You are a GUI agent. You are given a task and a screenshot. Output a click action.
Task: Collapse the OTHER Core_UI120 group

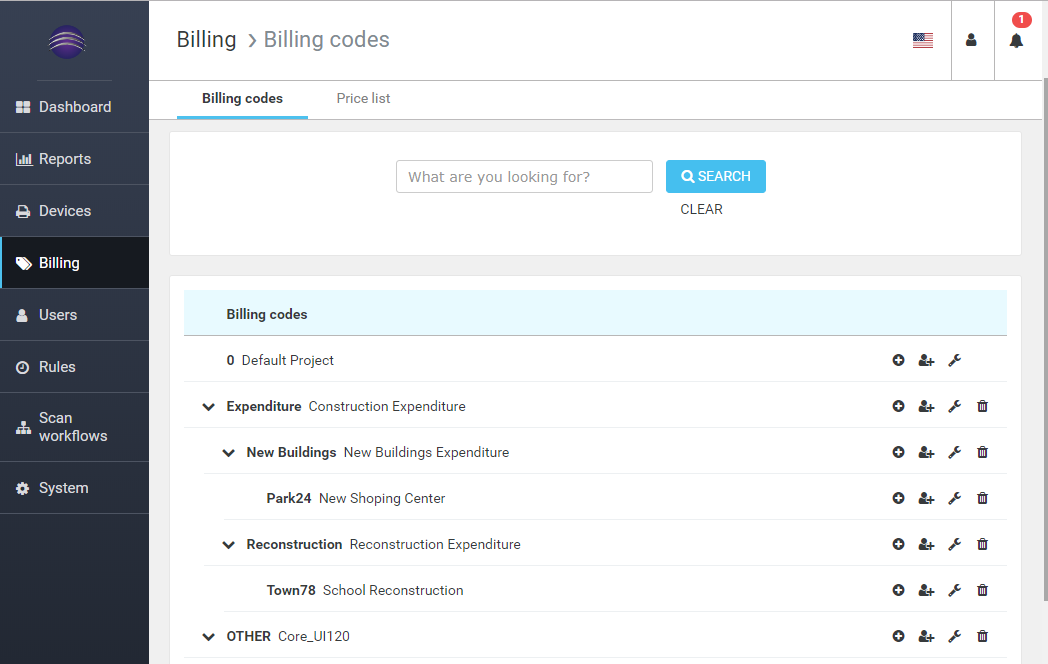coord(208,636)
